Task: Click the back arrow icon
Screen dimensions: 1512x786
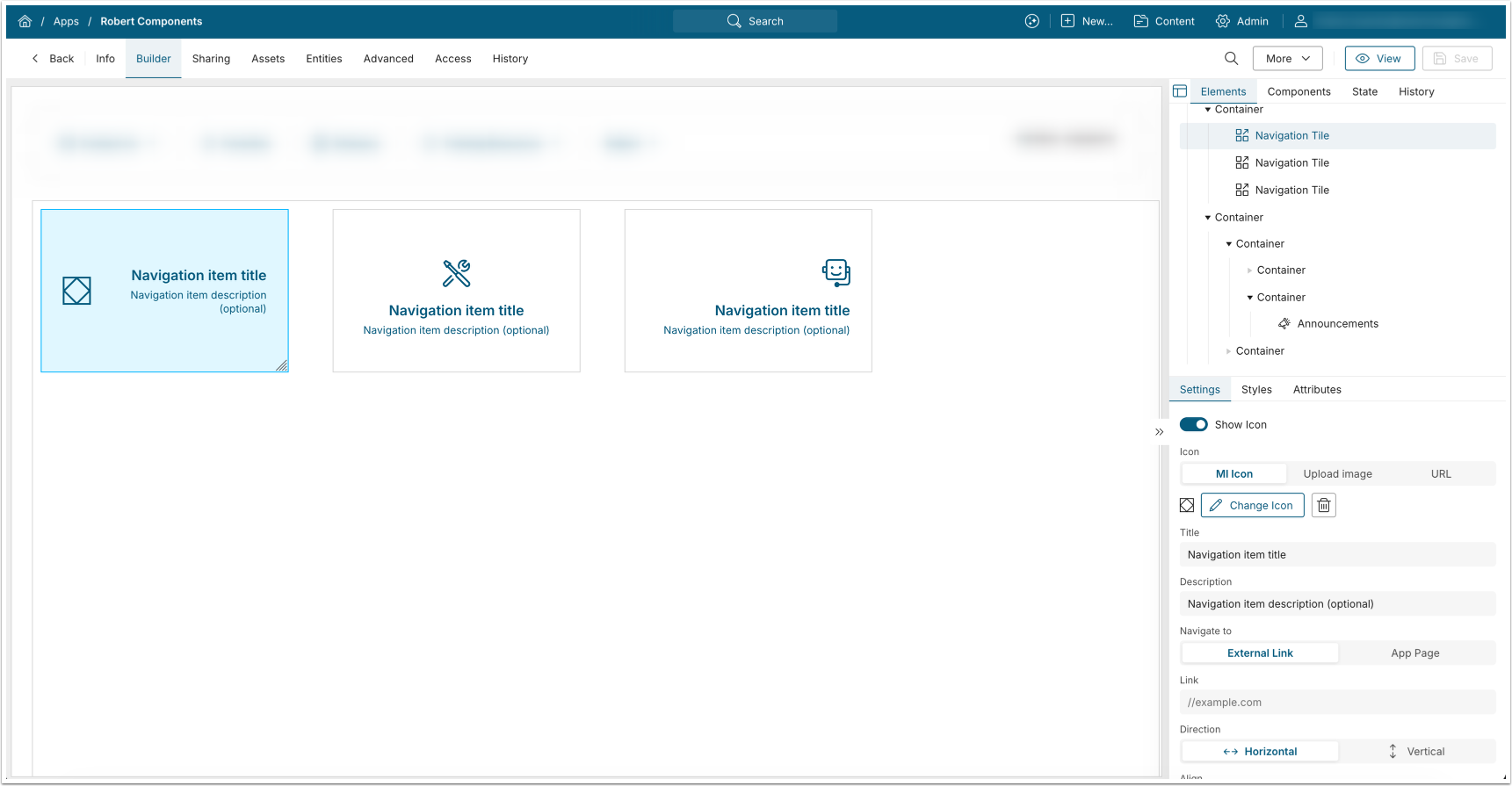Action: click(35, 59)
